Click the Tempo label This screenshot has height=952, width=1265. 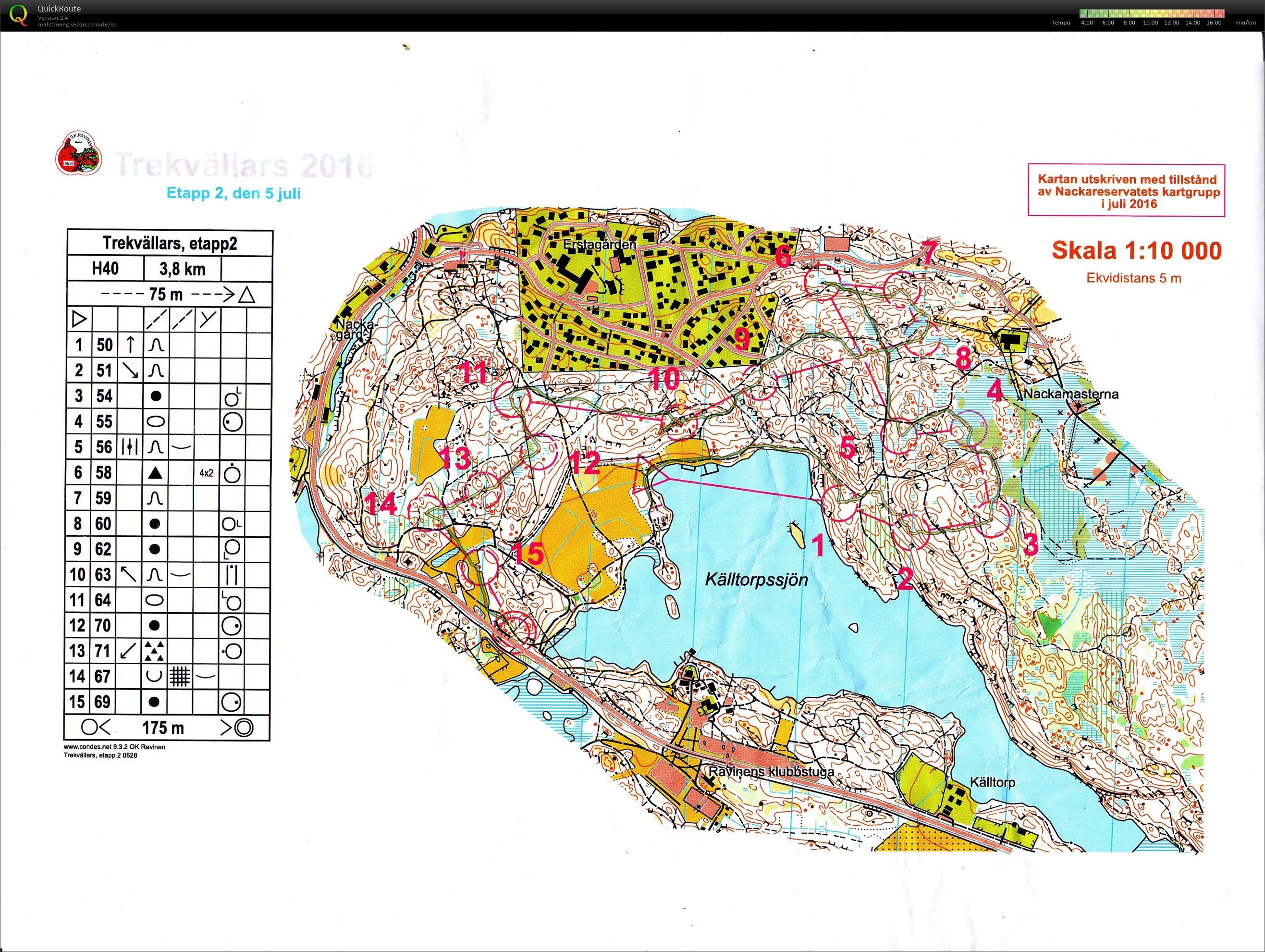click(x=1061, y=23)
